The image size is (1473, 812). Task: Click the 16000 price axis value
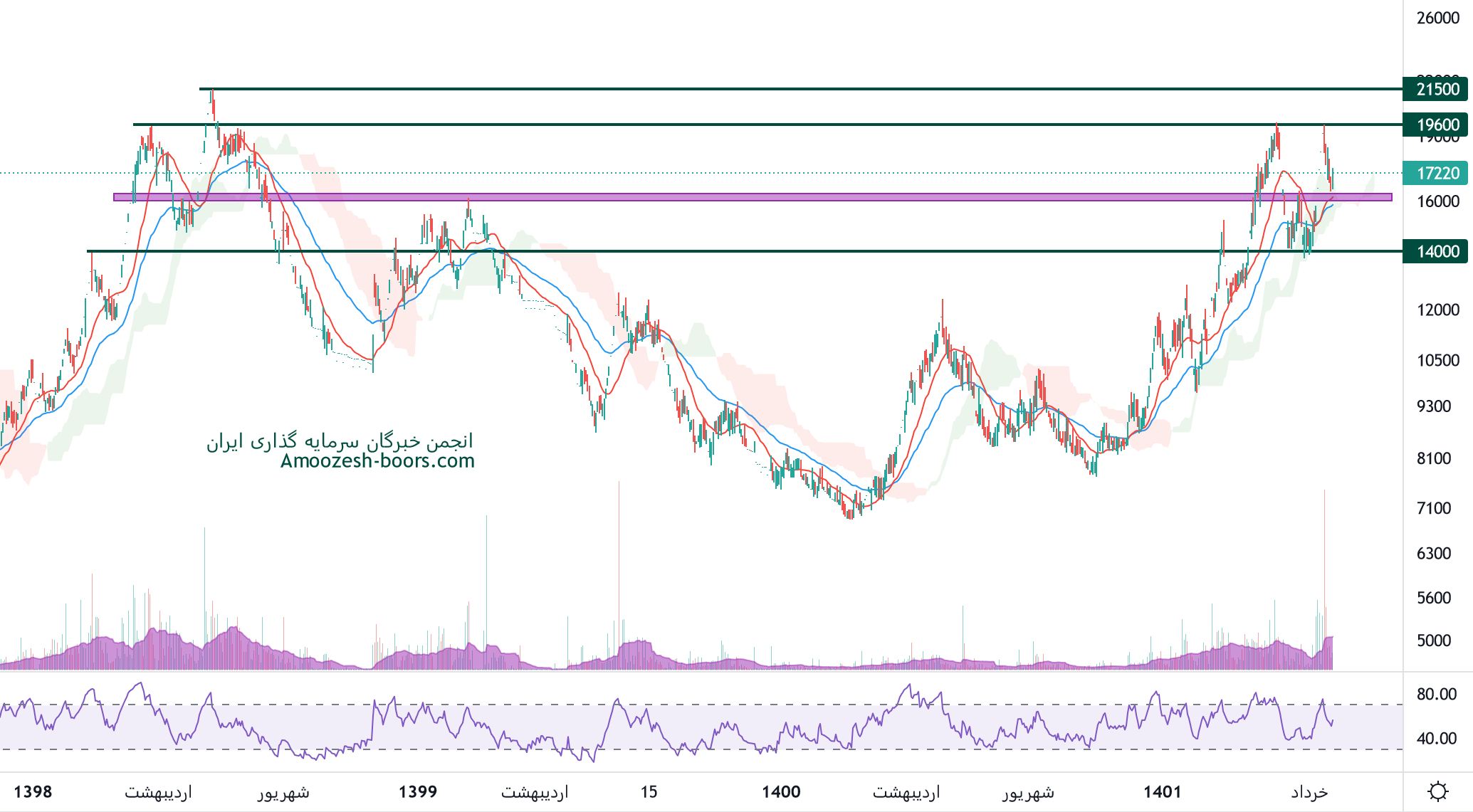1437,201
